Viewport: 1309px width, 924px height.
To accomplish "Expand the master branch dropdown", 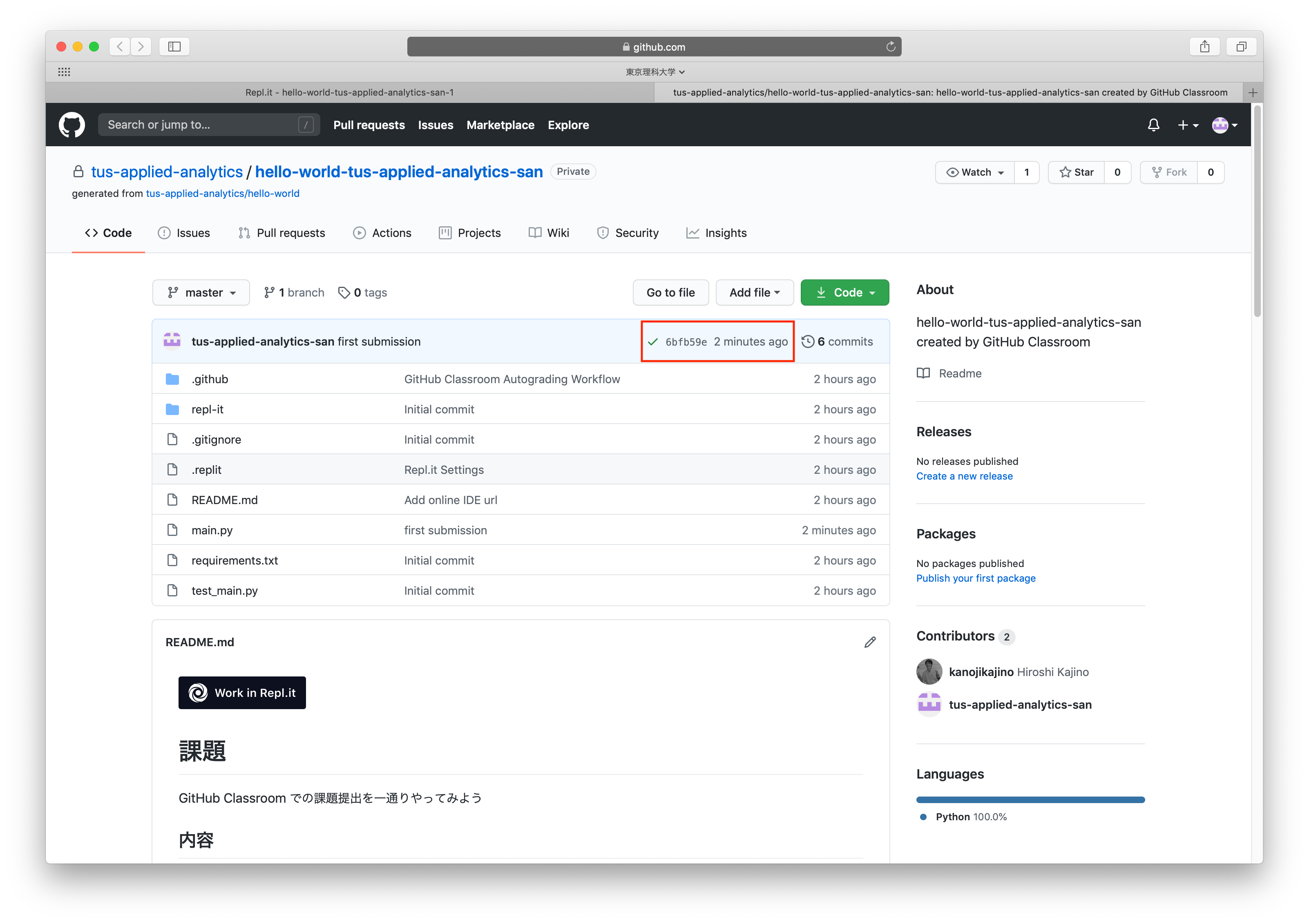I will pyautogui.click(x=202, y=292).
